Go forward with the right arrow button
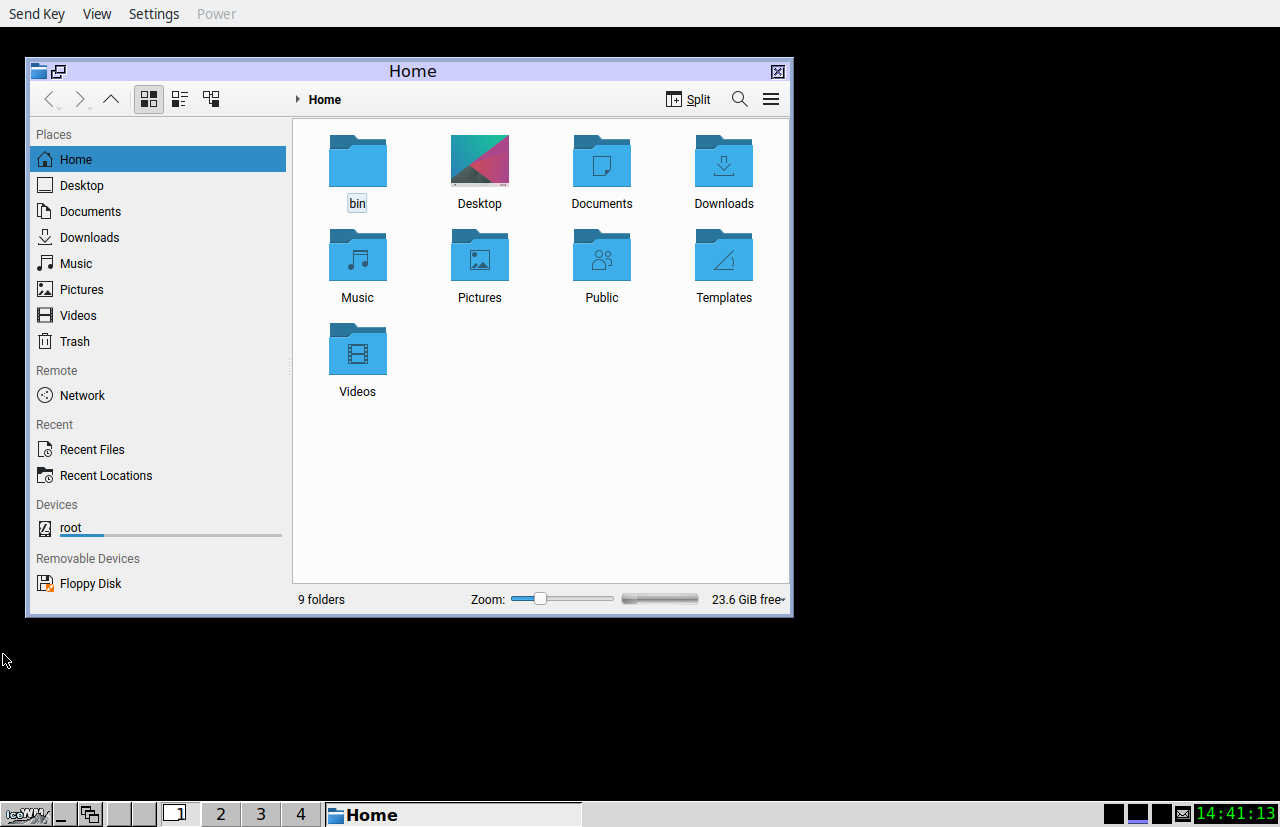Viewport: 1280px width, 827px height. point(81,99)
